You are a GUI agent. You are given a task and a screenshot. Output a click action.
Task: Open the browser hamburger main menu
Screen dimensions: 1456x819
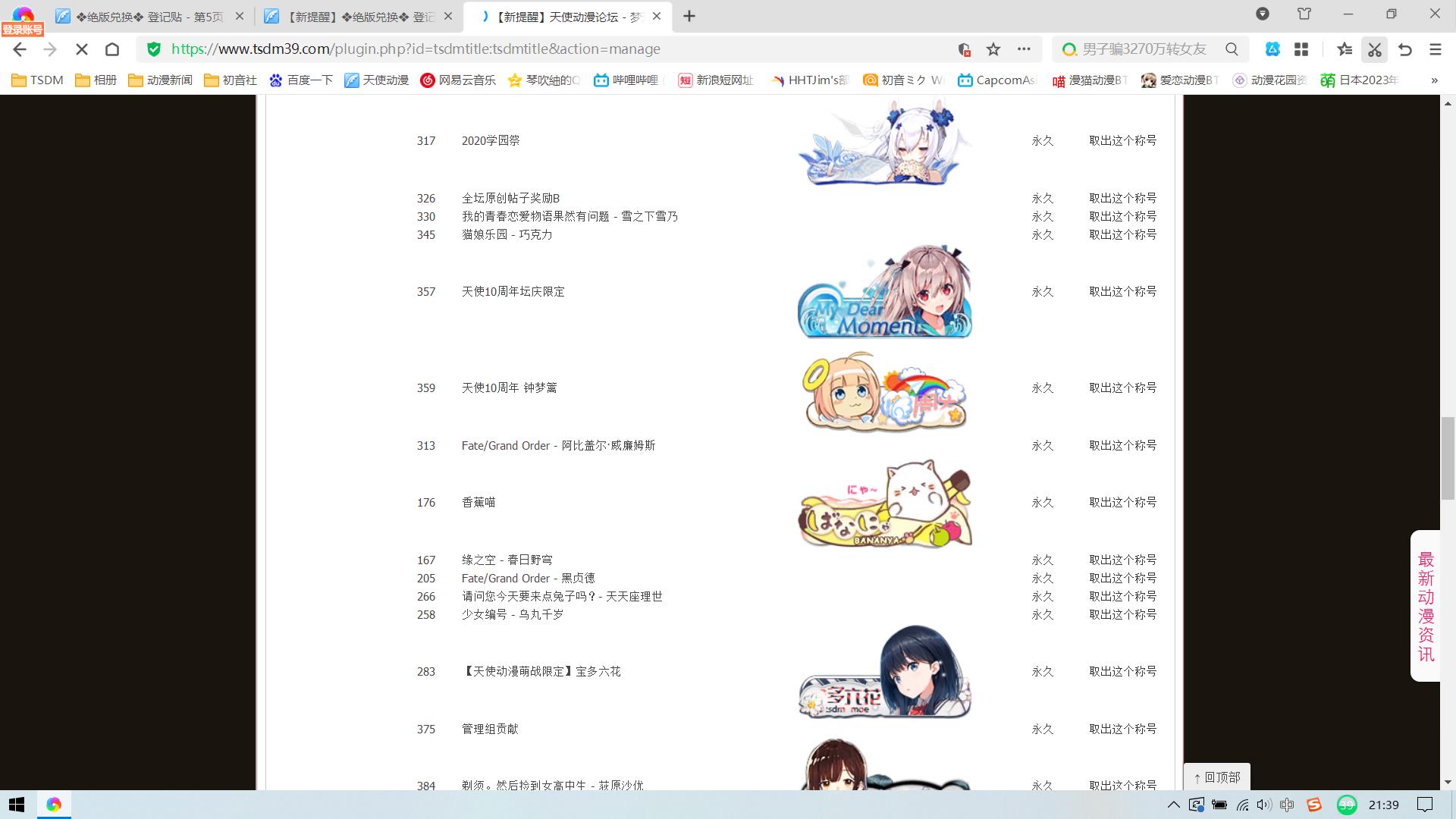[x=1435, y=49]
